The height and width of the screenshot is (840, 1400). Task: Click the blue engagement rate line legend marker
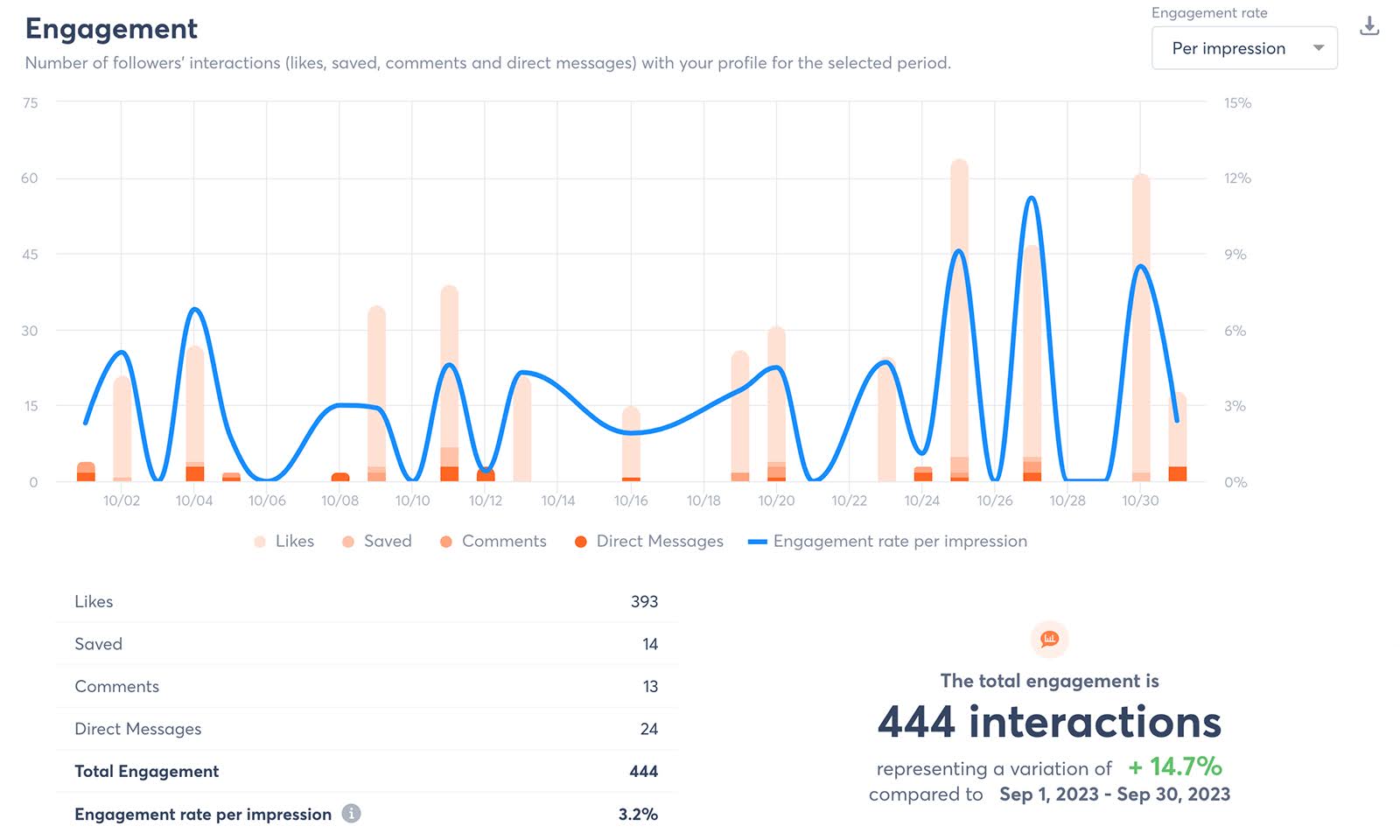tap(758, 541)
